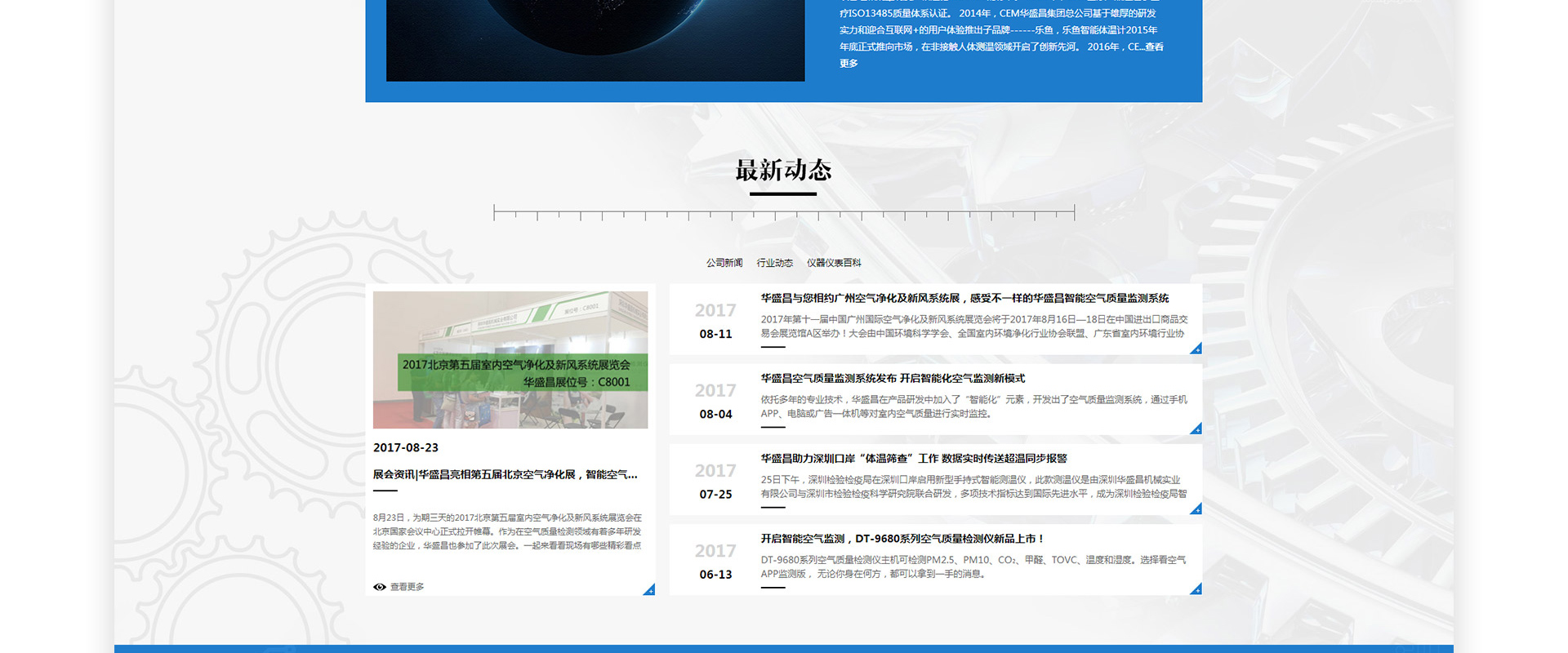
Task: Click the 2017 08-11 date block
Action: pyautogui.click(x=715, y=321)
